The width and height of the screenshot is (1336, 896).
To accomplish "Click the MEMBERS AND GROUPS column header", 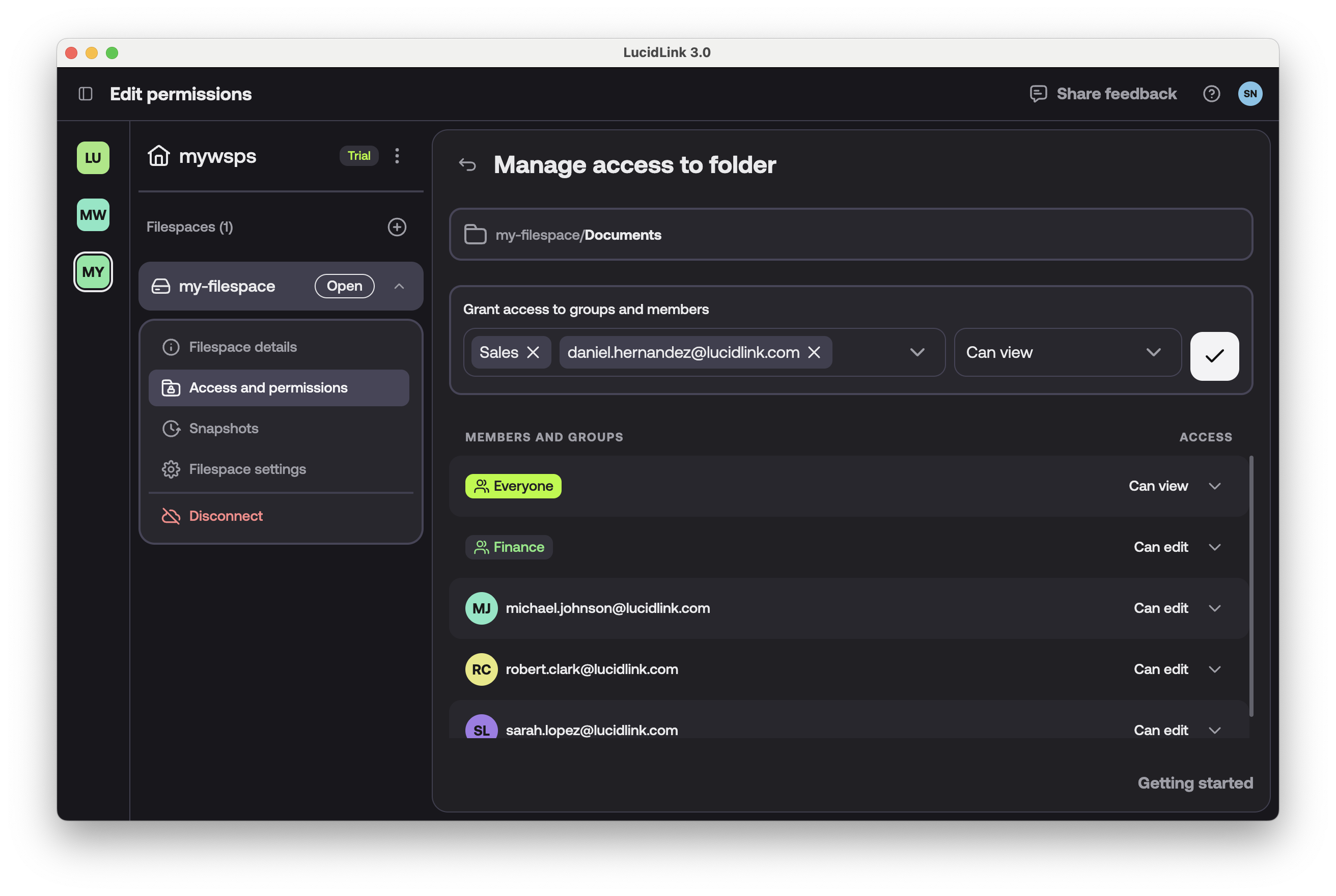I will (544, 437).
